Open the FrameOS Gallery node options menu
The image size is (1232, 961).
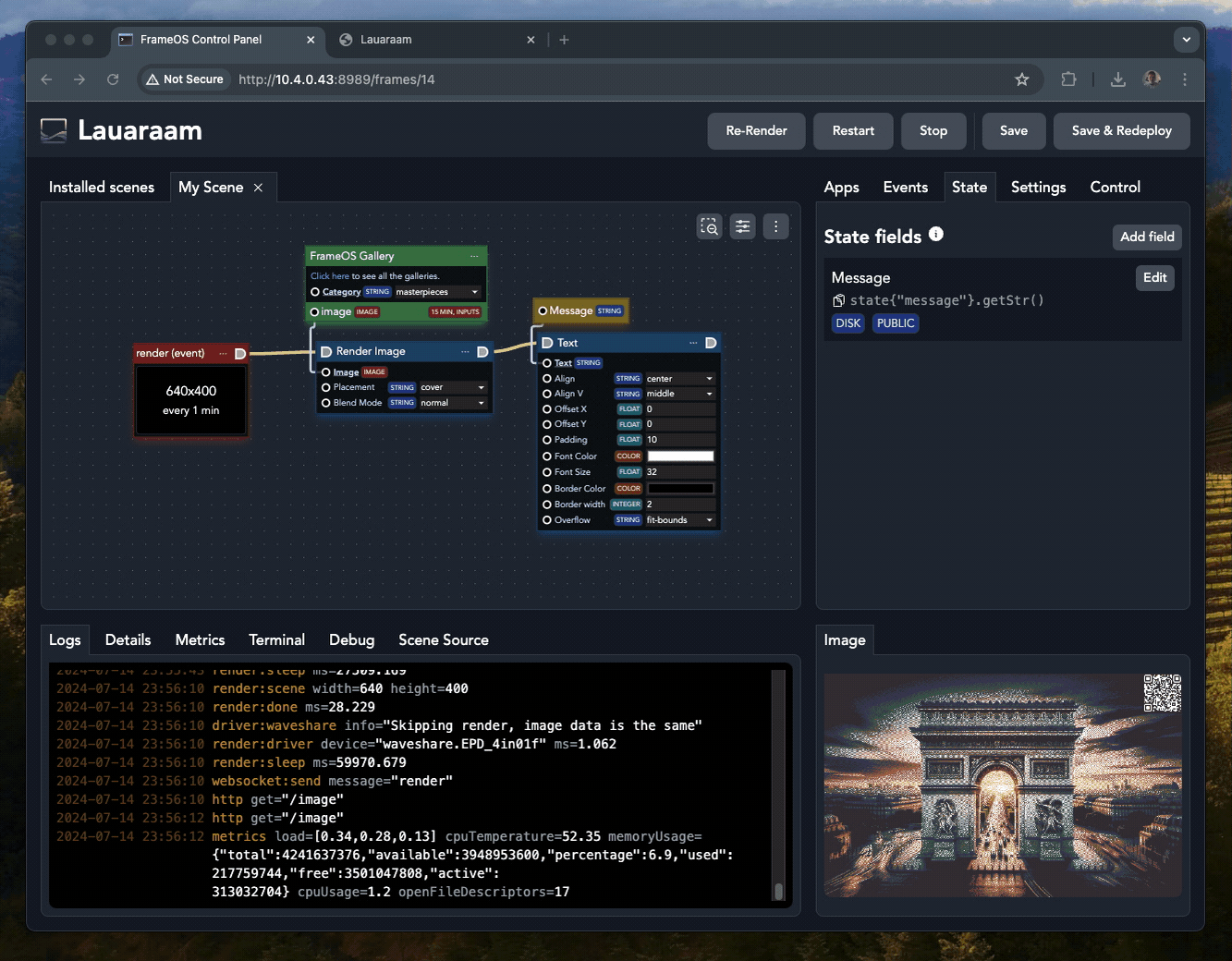click(474, 256)
